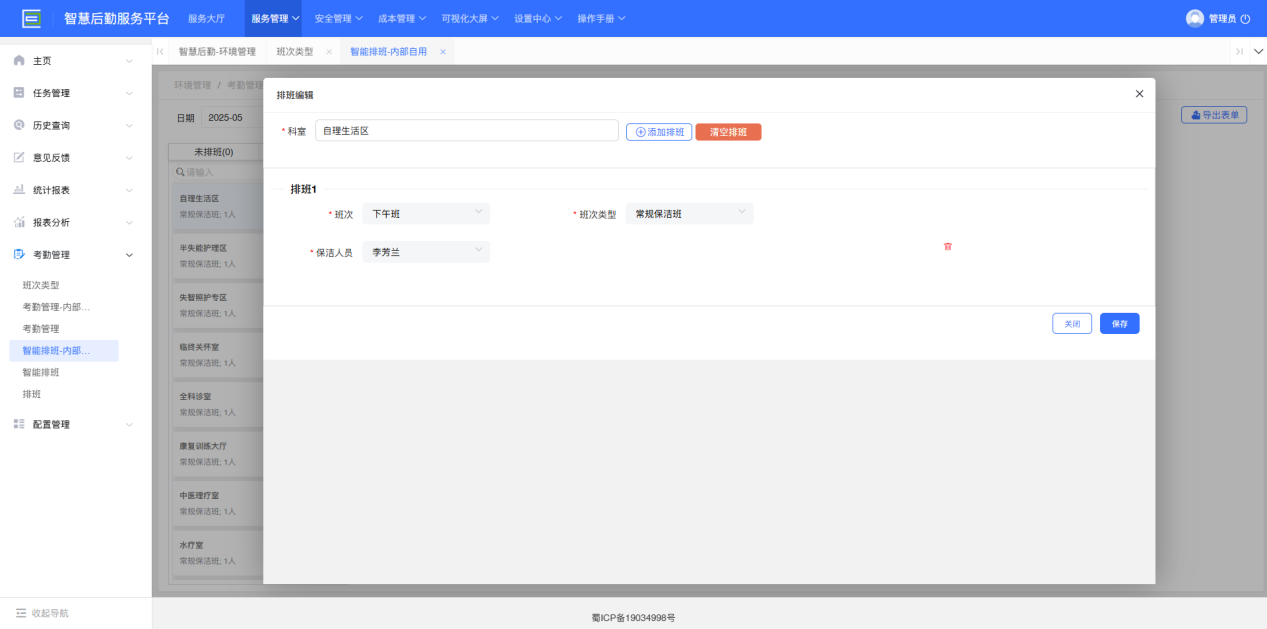Open the 服务大厅 top menu
This screenshot has width=1267, height=629.
[206, 19]
